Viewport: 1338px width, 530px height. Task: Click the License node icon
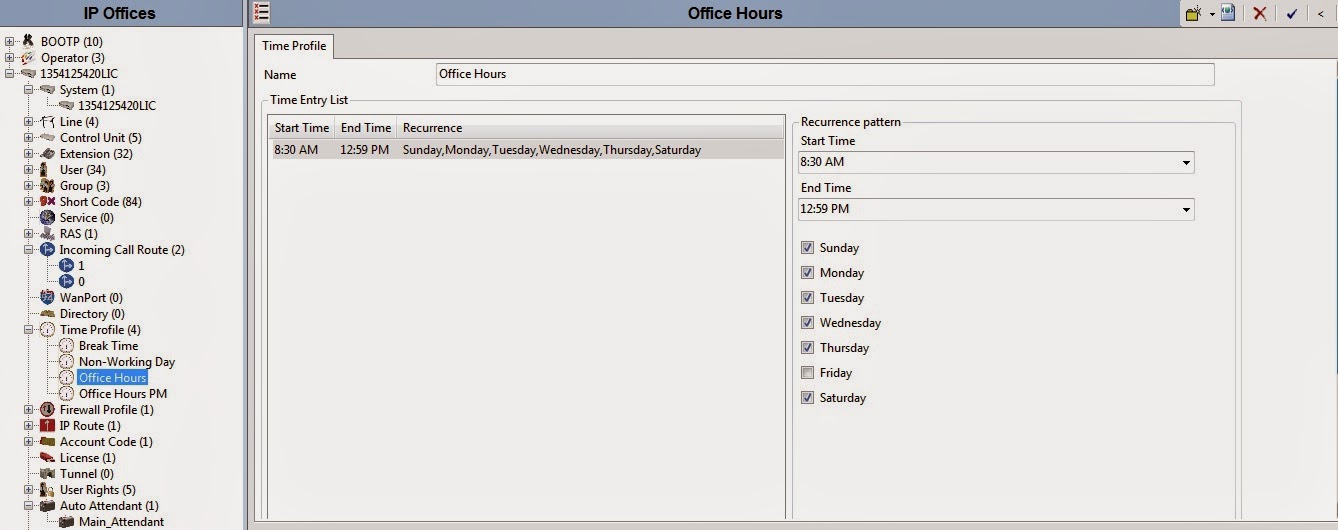[x=47, y=457]
